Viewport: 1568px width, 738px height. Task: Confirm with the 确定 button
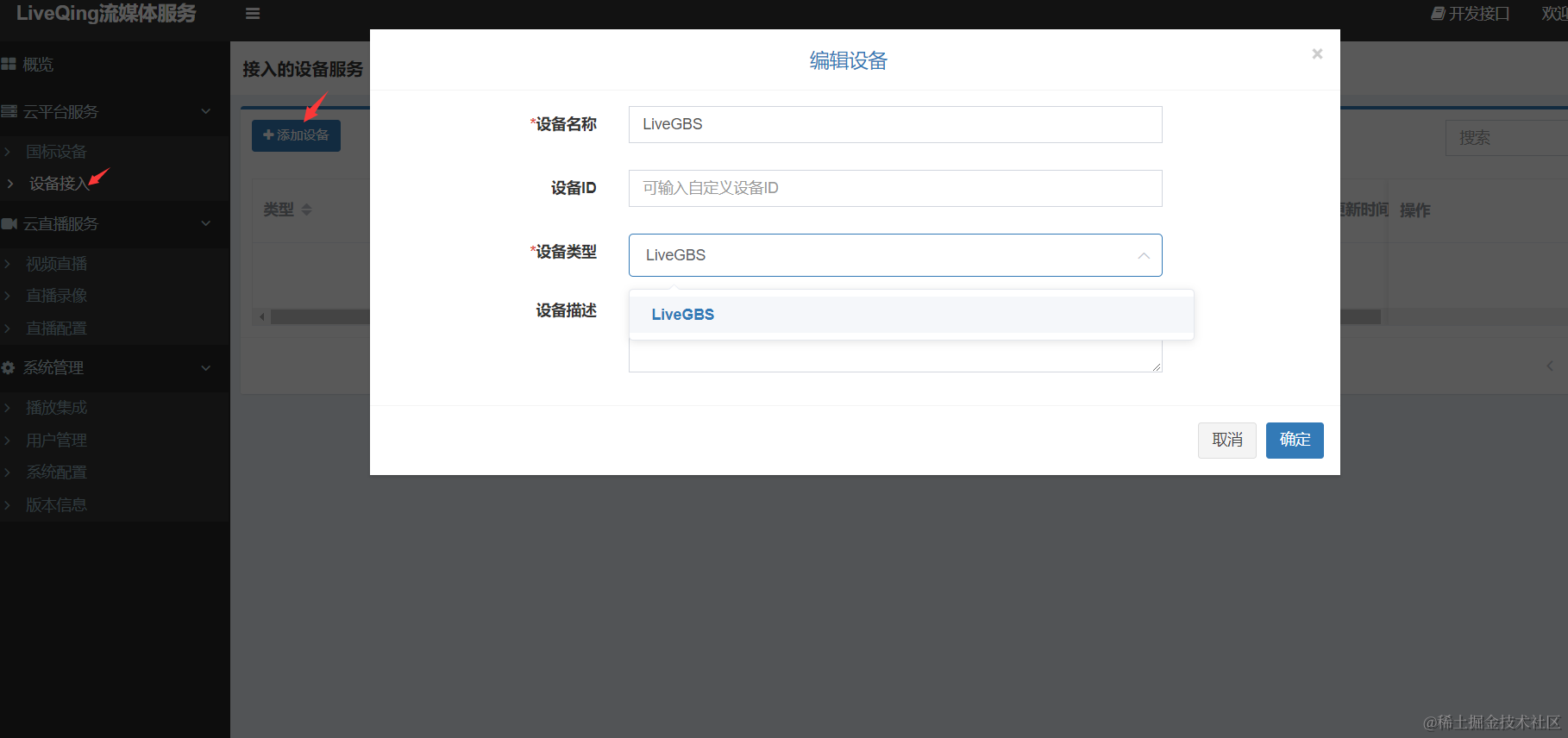pyautogui.click(x=1295, y=440)
